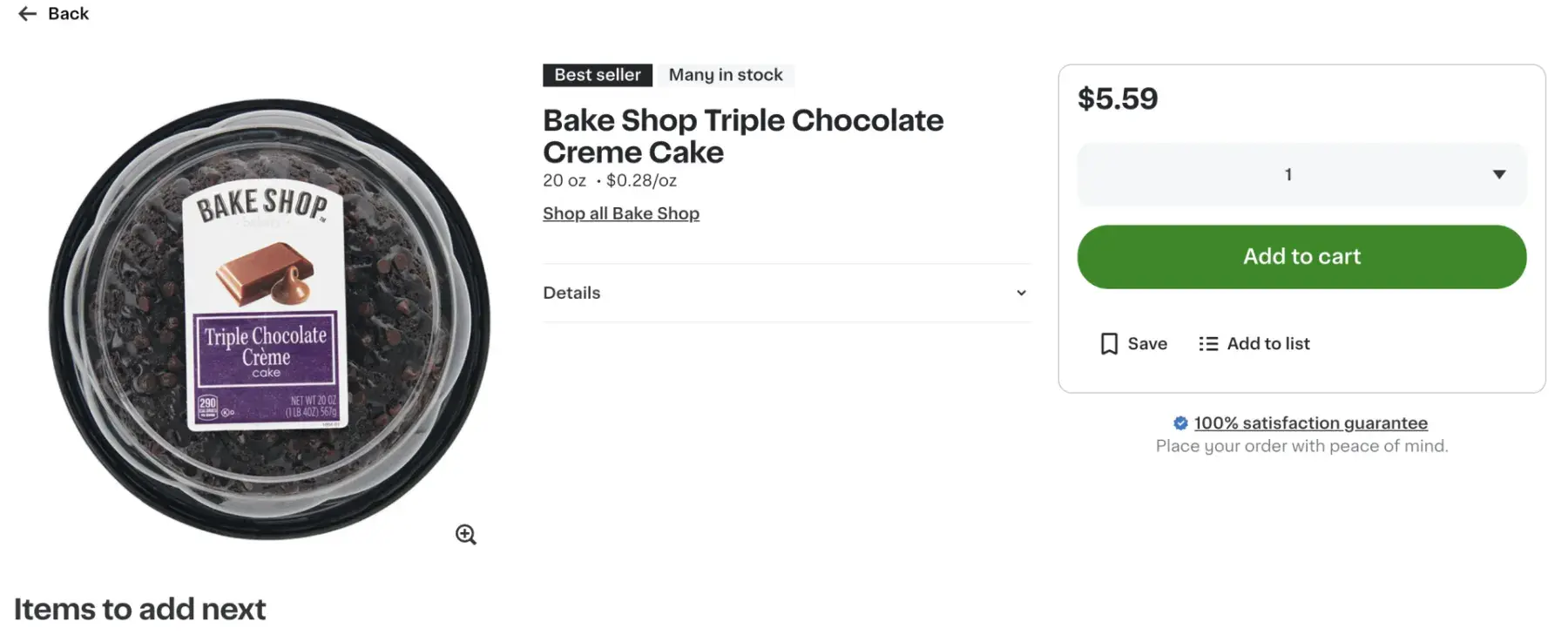Click the bookmark Save icon

point(1108,344)
